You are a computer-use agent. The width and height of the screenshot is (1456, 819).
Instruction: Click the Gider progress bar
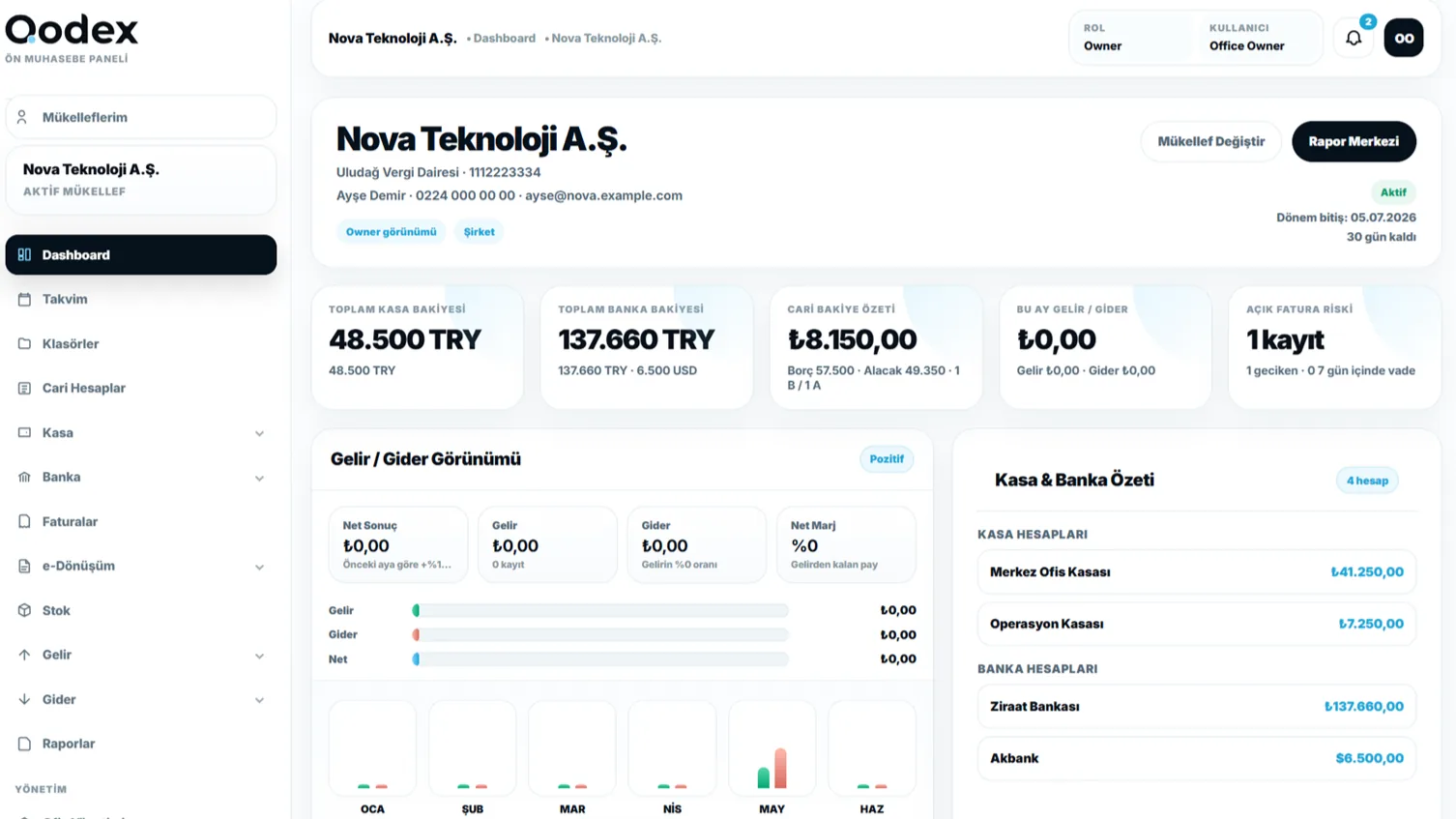tap(600, 635)
